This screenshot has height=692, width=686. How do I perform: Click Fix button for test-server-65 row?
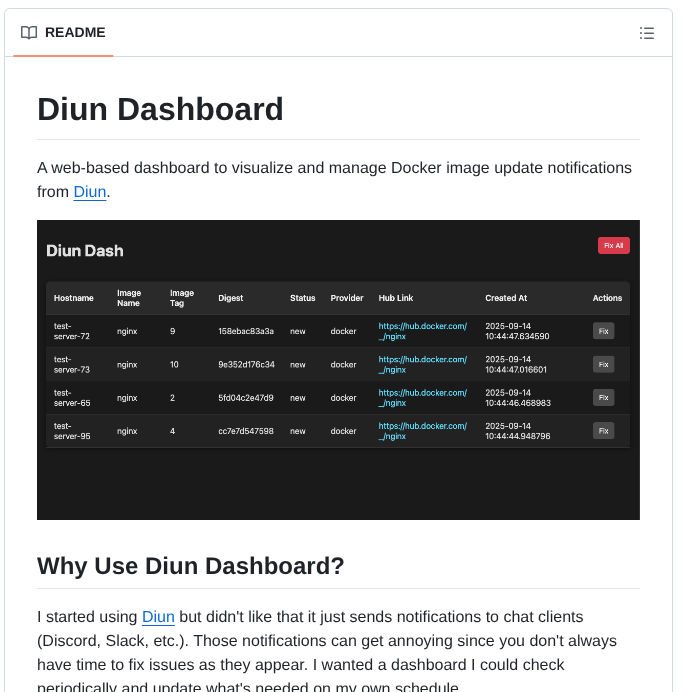tap(603, 398)
